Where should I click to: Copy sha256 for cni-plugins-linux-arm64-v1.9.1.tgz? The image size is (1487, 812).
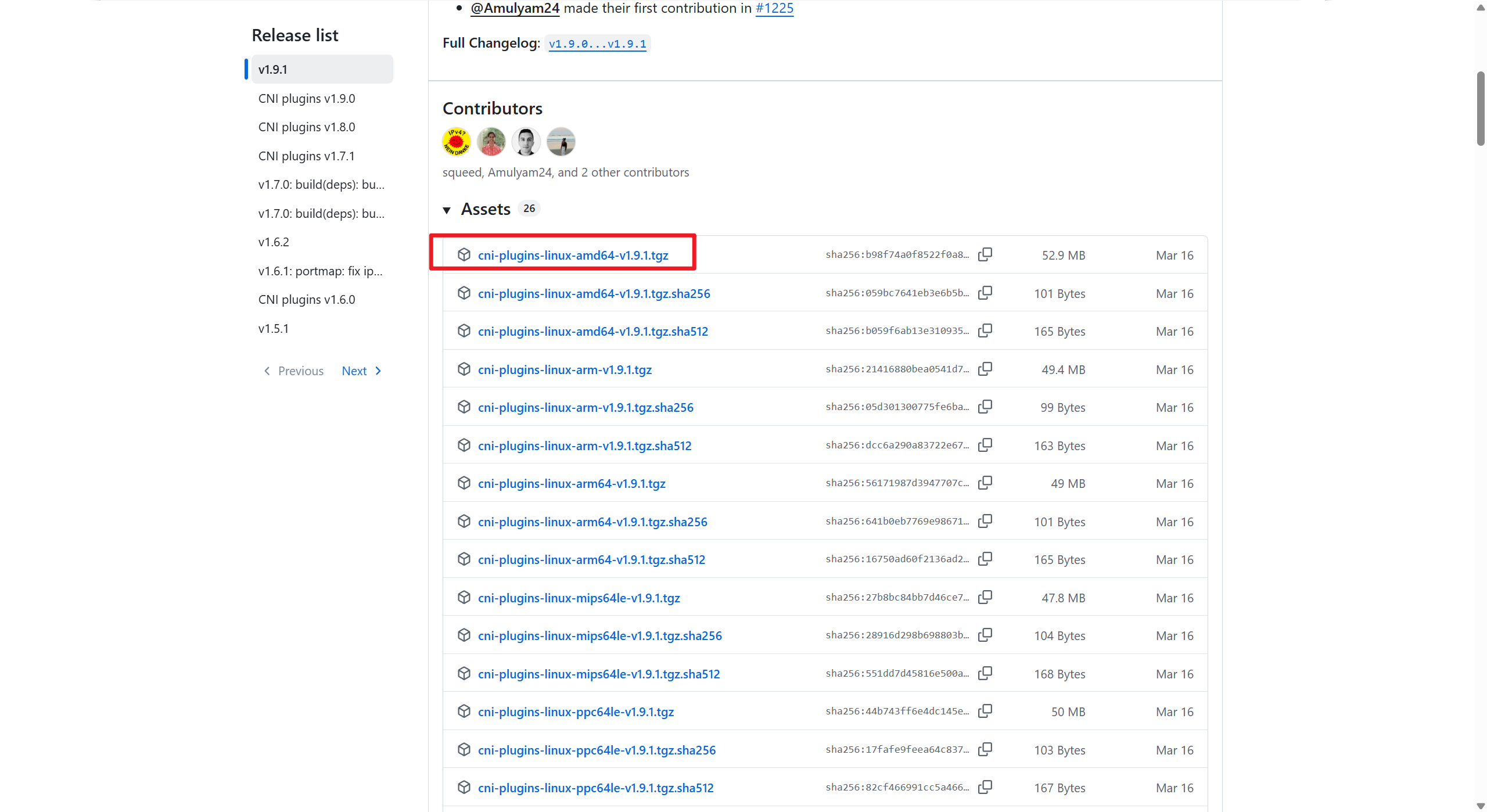pyautogui.click(x=985, y=483)
